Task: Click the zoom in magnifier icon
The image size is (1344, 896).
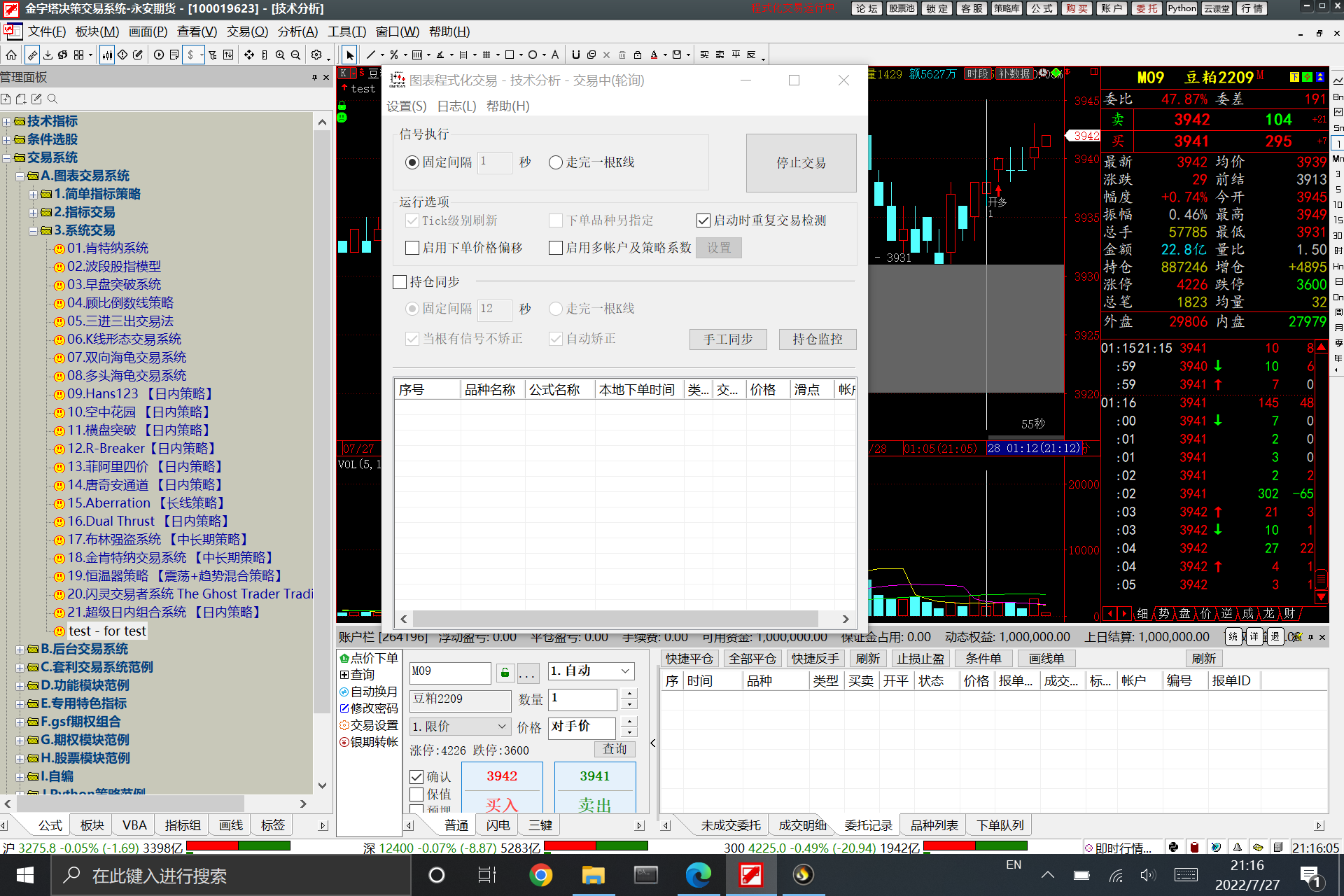Action: click(x=280, y=55)
